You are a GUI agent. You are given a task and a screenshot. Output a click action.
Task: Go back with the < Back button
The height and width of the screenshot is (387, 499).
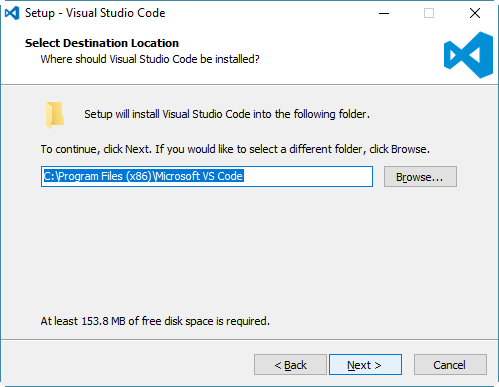click(290, 365)
